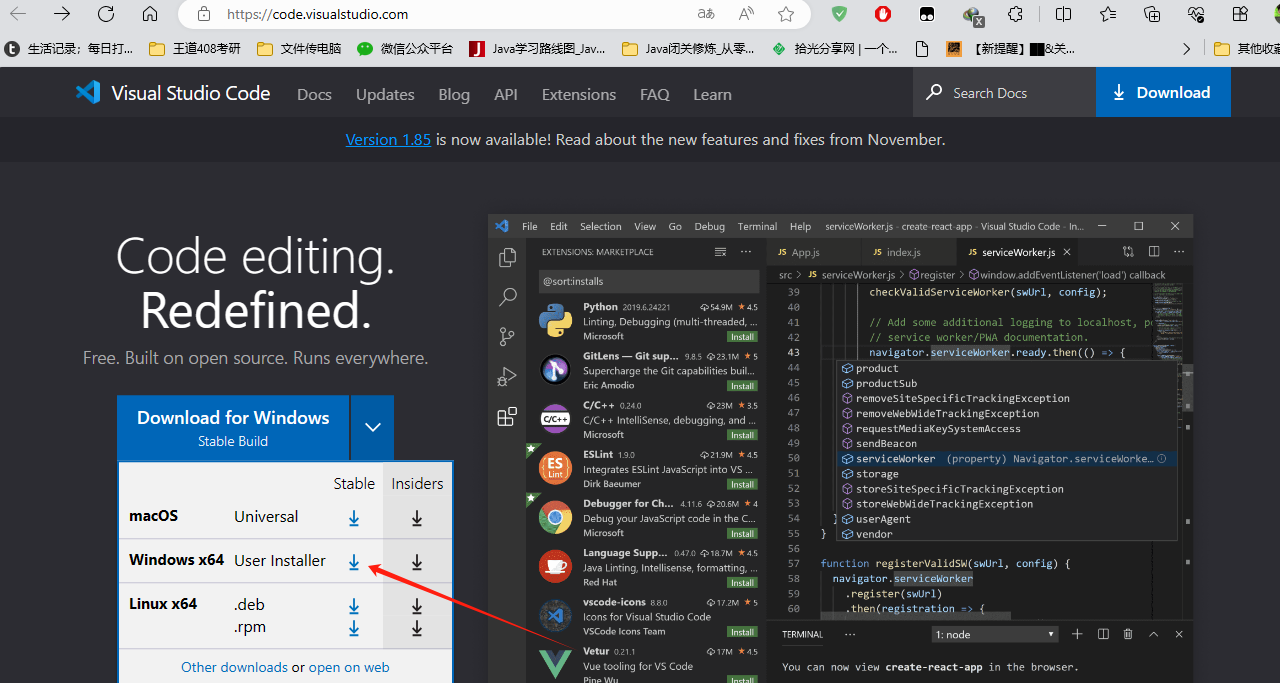Viewport: 1280px width, 683px height.
Task: Click the magnifier icon in Search Docs
Action: coord(934,92)
